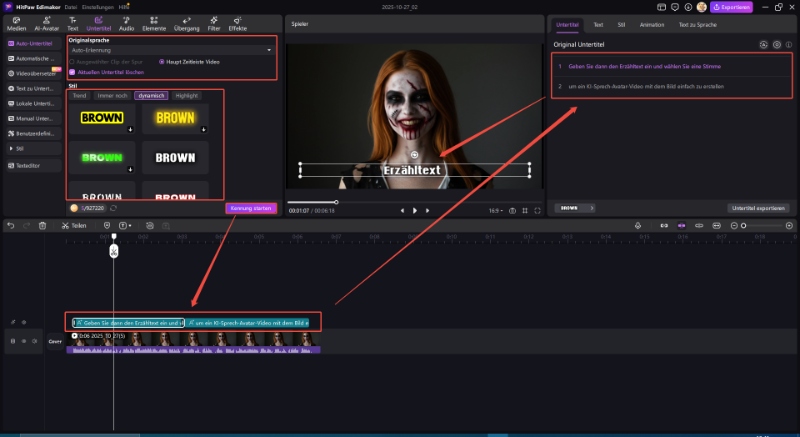Viewport: 800px width, 437px height.
Task: Select the Trend style category
Action: [80, 95]
